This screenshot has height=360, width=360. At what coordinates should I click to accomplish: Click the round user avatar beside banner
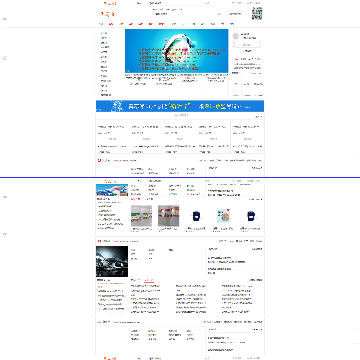pyautogui.click(x=236, y=36)
